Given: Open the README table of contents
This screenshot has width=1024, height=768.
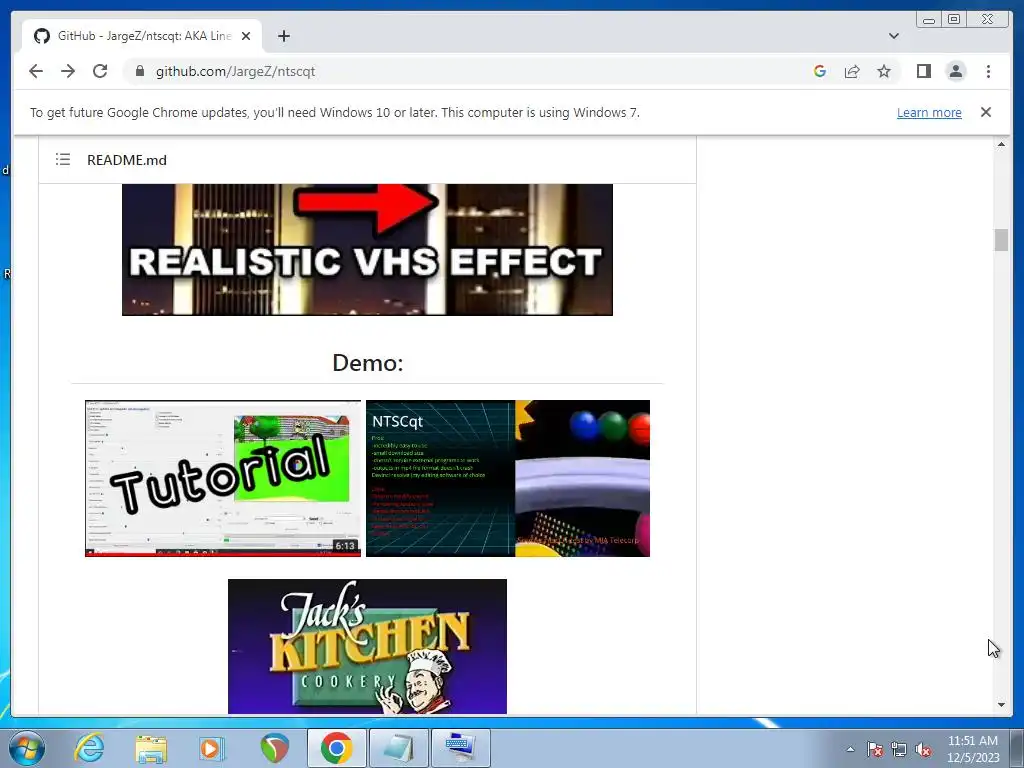Looking at the screenshot, I should (x=63, y=159).
